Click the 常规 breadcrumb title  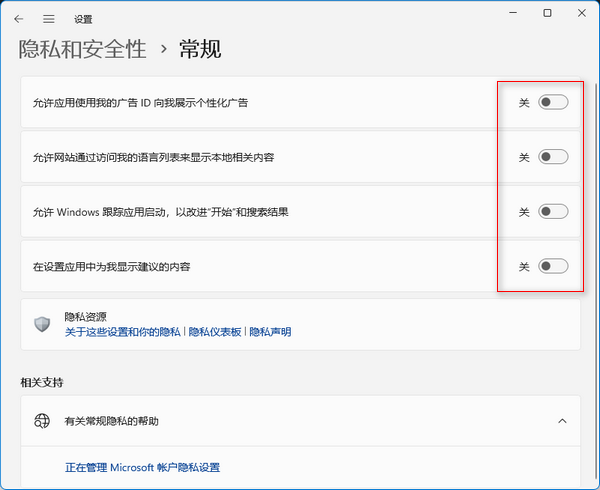coord(200,48)
